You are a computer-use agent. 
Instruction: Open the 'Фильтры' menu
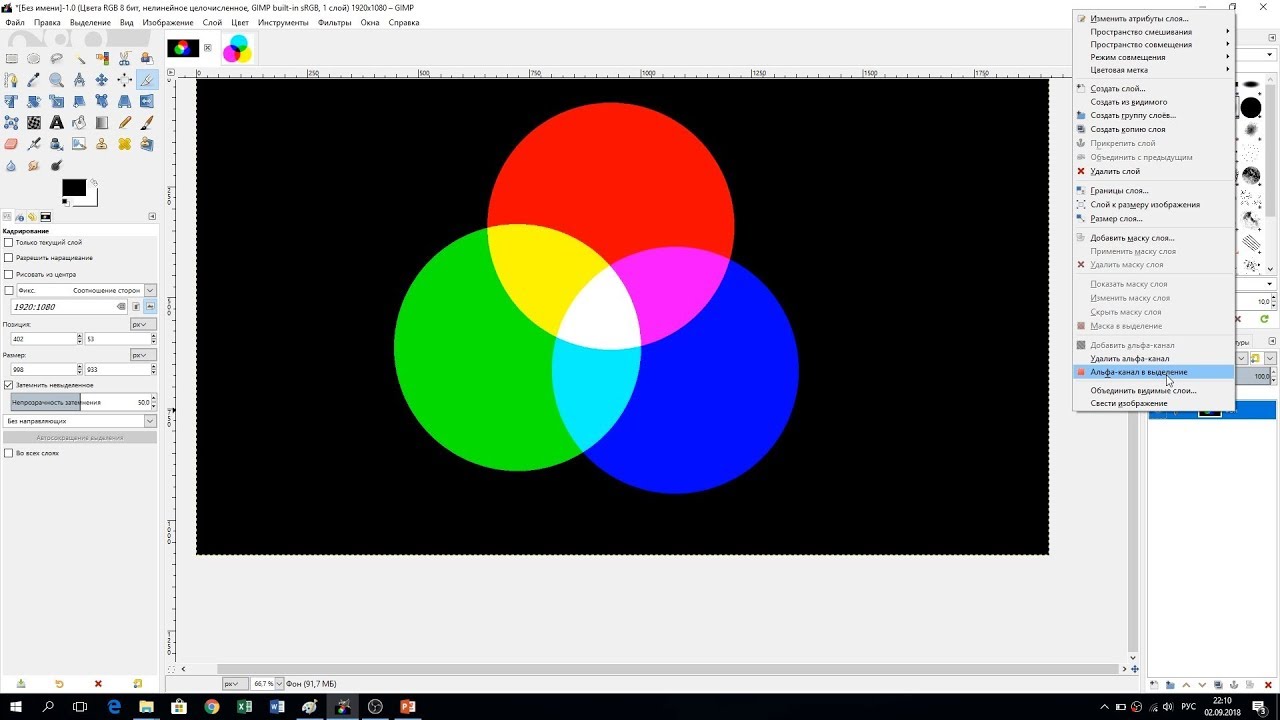coord(334,22)
